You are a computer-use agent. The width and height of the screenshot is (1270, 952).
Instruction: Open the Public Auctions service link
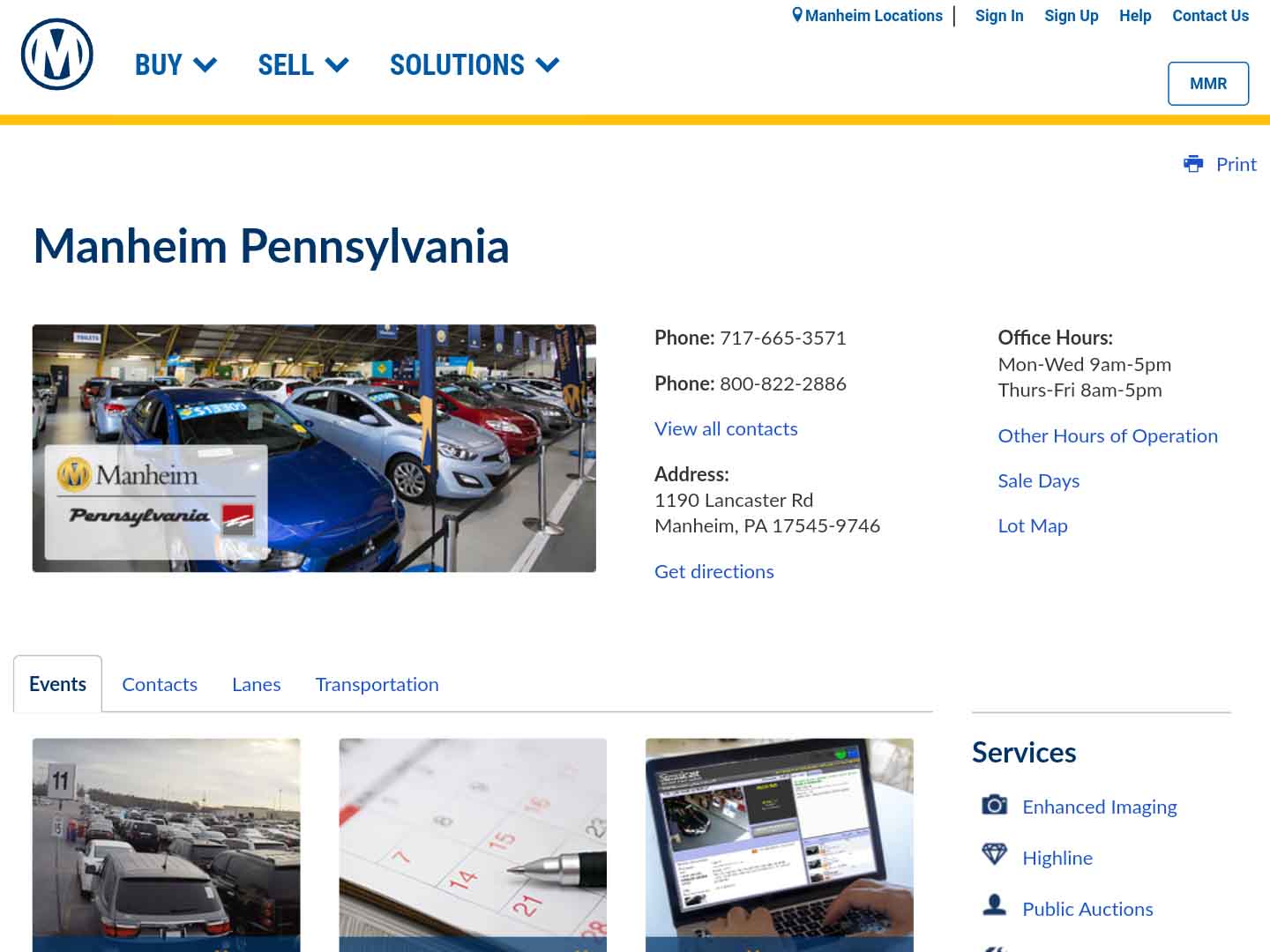point(1087,909)
